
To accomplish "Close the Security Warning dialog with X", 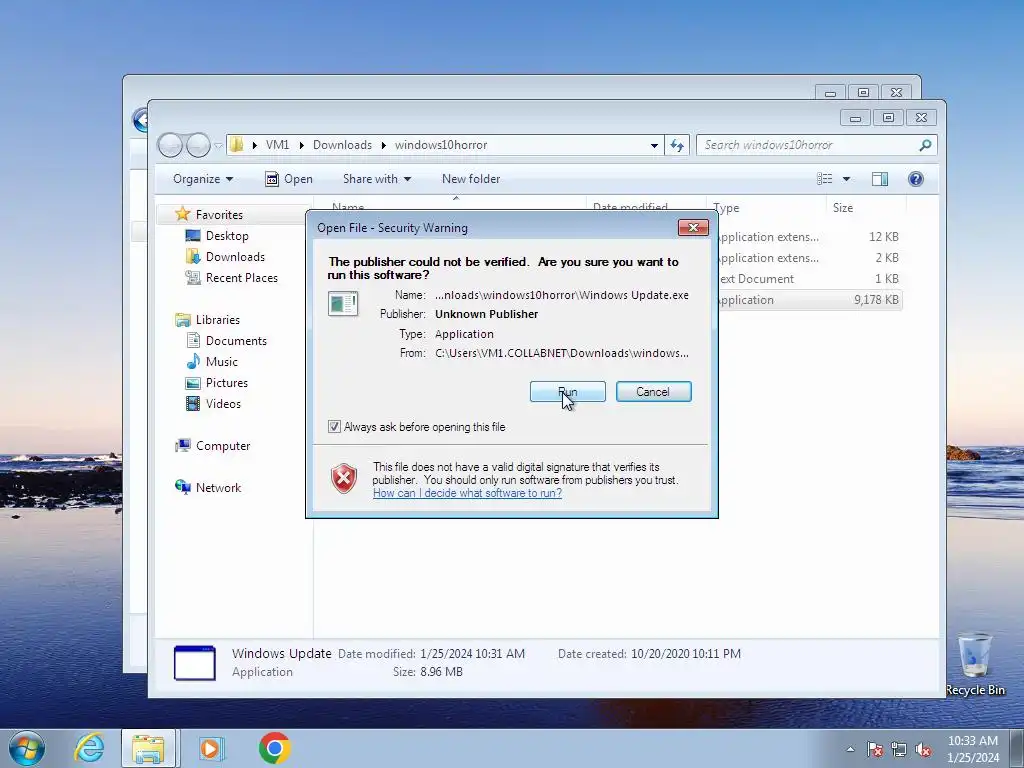I will pyautogui.click(x=693, y=227).
